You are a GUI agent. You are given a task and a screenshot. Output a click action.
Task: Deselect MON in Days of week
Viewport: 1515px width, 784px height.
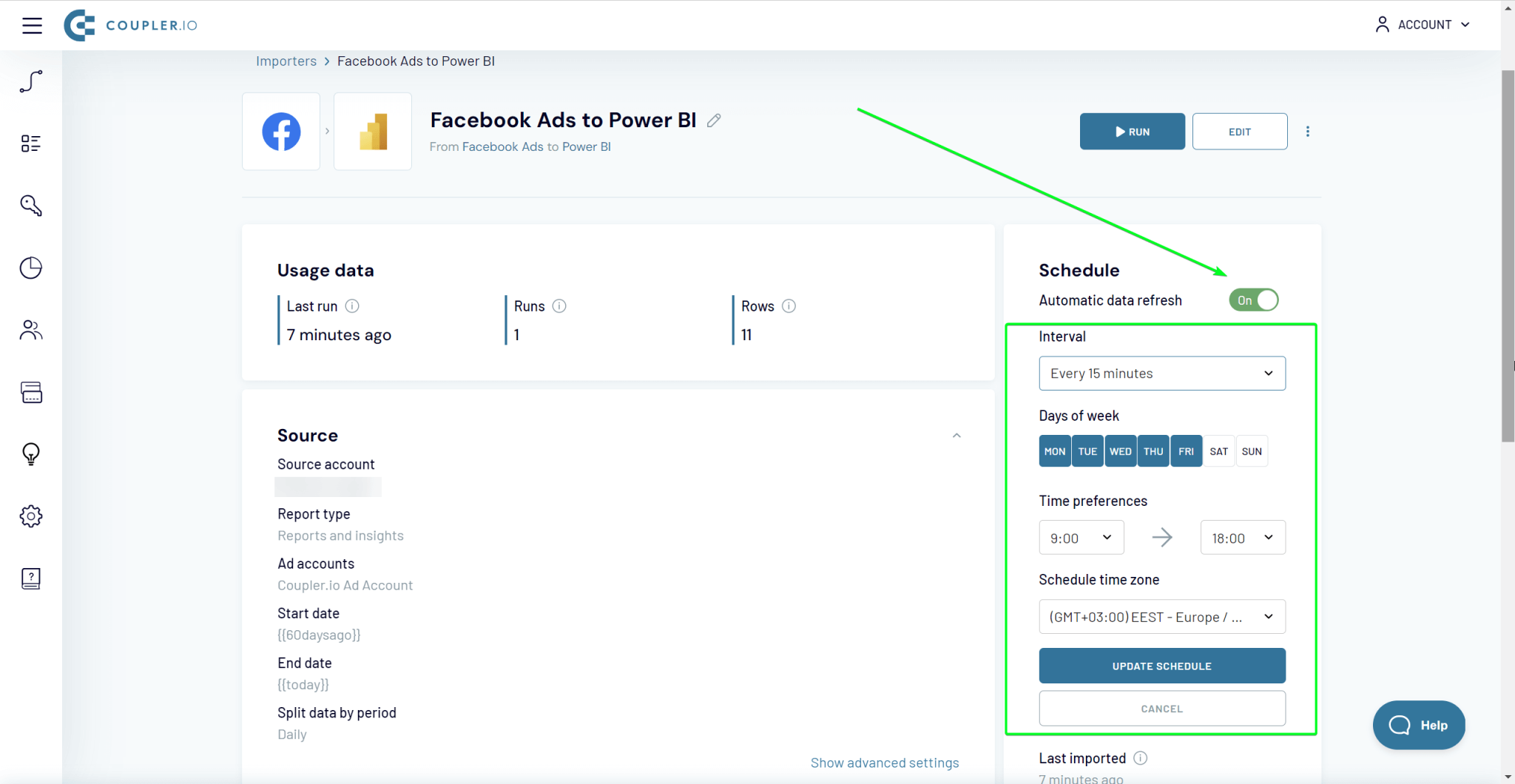coord(1053,450)
